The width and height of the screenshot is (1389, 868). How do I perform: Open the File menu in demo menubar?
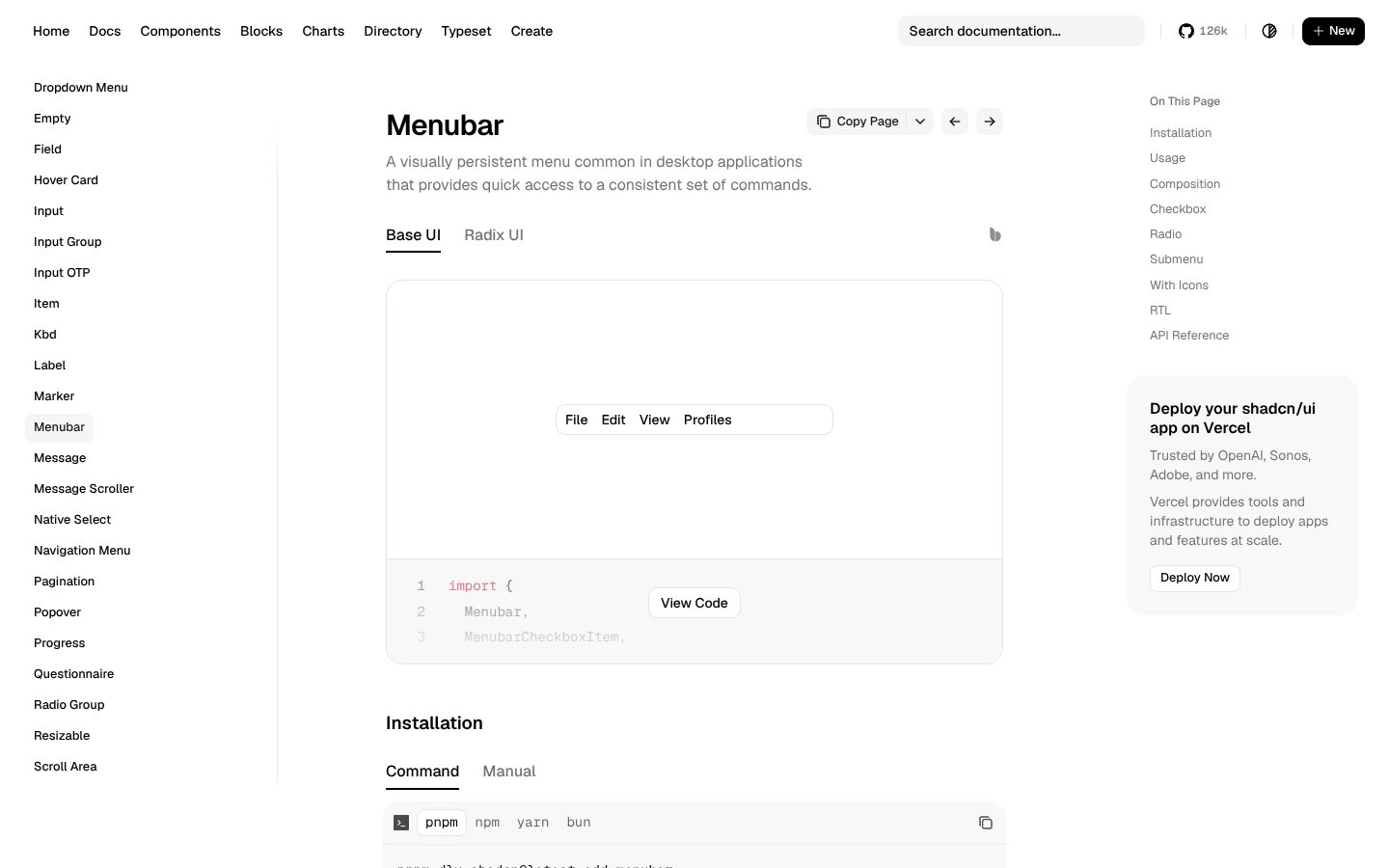click(x=576, y=420)
